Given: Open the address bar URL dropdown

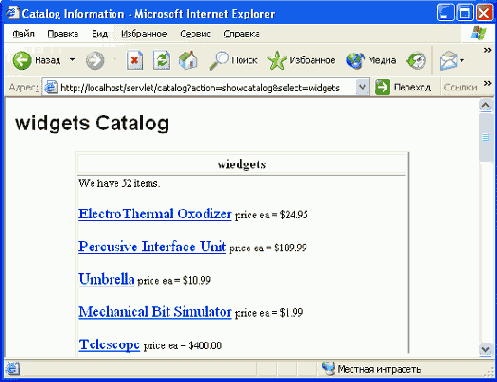Looking at the screenshot, I should (362, 87).
